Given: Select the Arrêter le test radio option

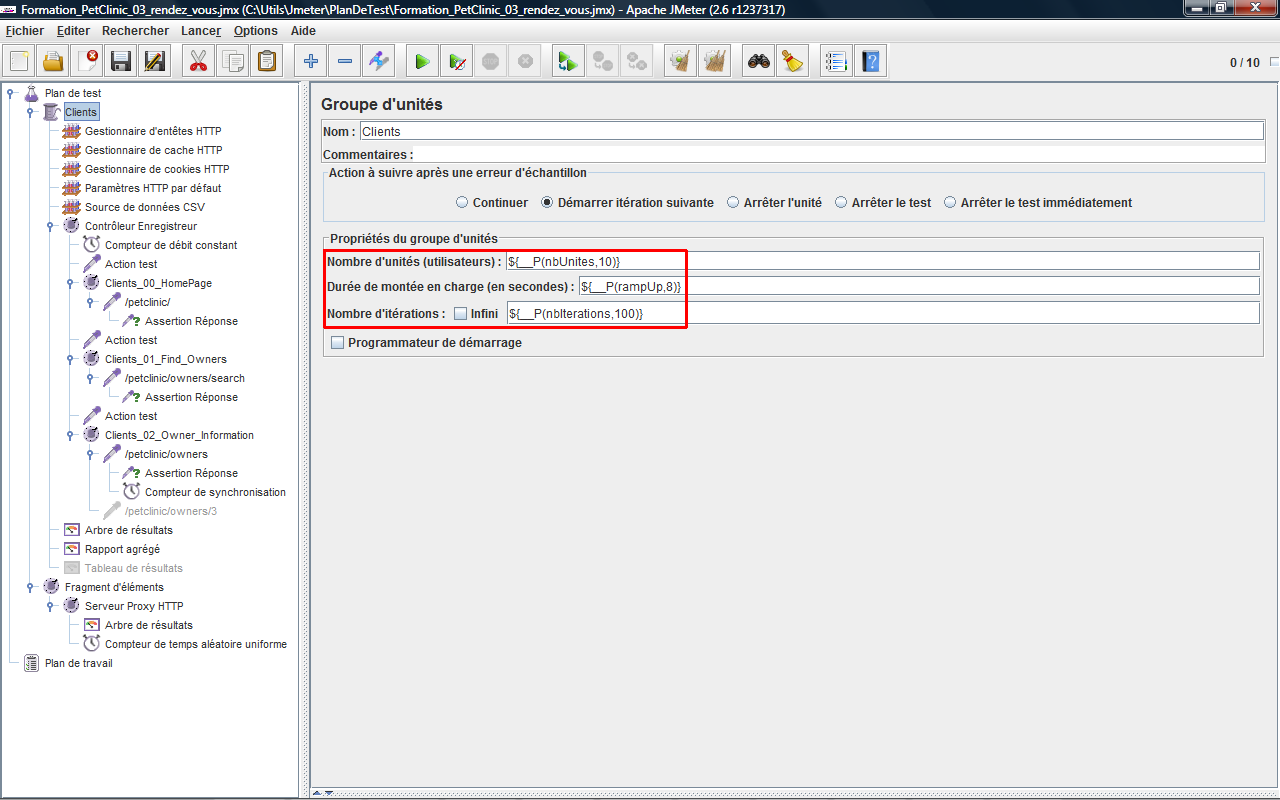Looking at the screenshot, I should pyautogui.click(x=841, y=202).
